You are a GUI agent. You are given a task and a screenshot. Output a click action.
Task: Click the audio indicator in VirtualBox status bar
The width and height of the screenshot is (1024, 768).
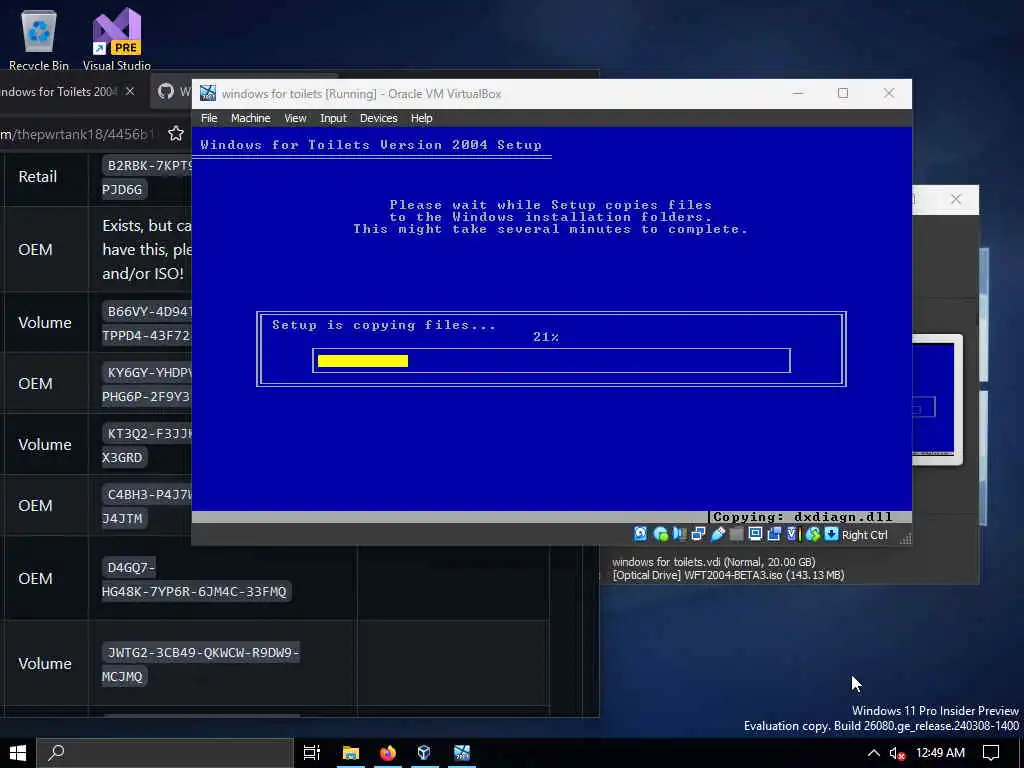click(x=680, y=534)
